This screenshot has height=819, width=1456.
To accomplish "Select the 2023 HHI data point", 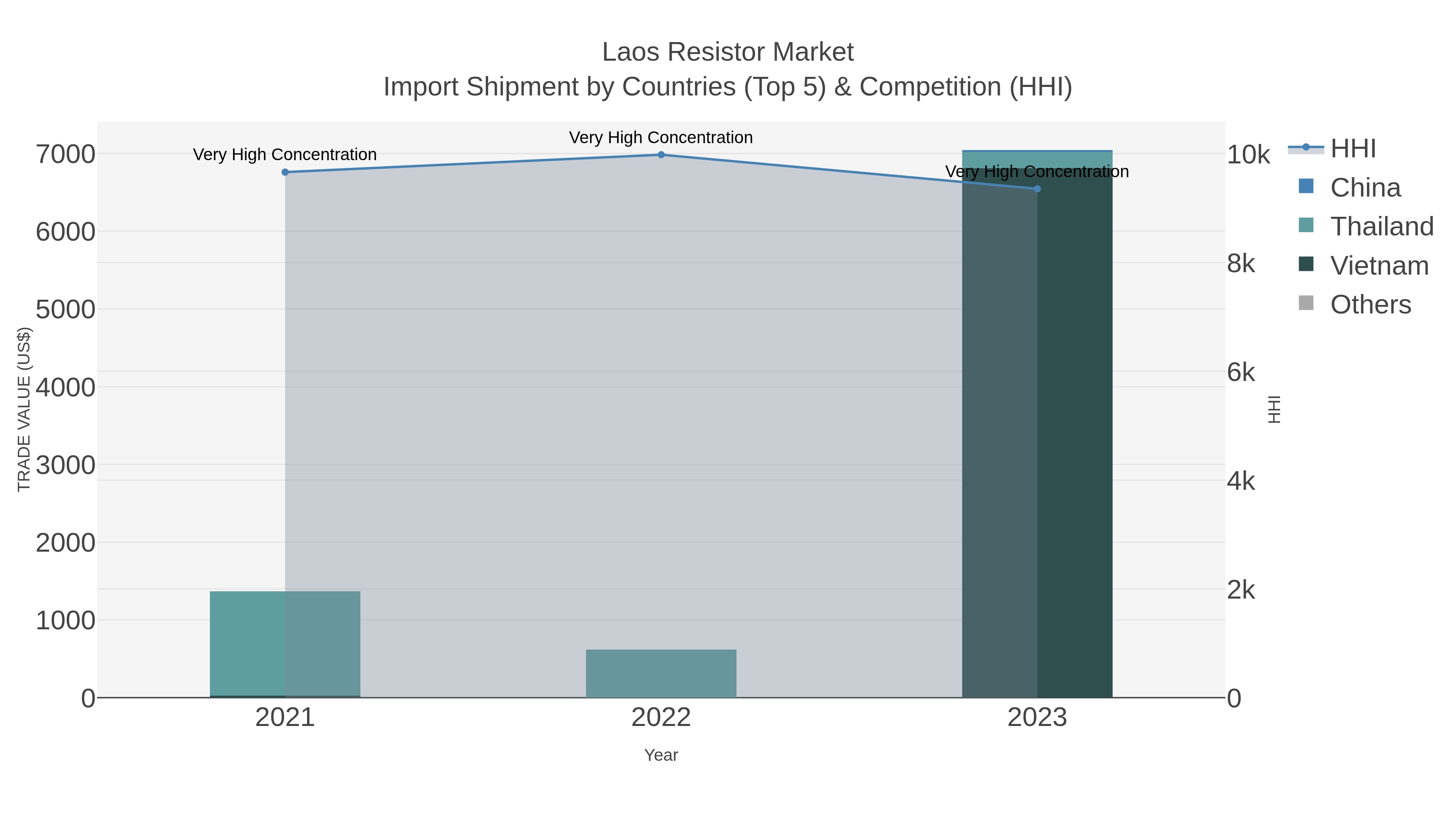I will pyautogui.click(x=1037, y=189).
